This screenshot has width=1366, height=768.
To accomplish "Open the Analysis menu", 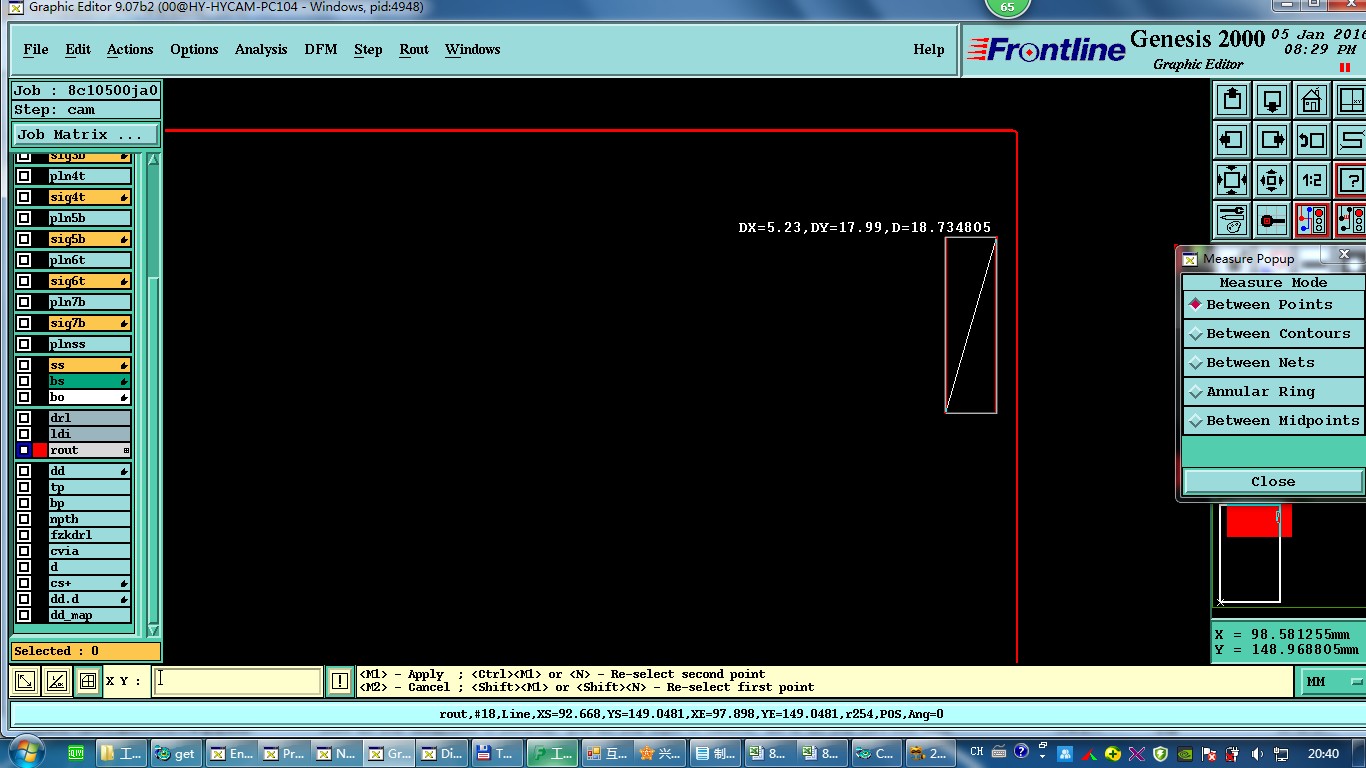I will [261, 49].
